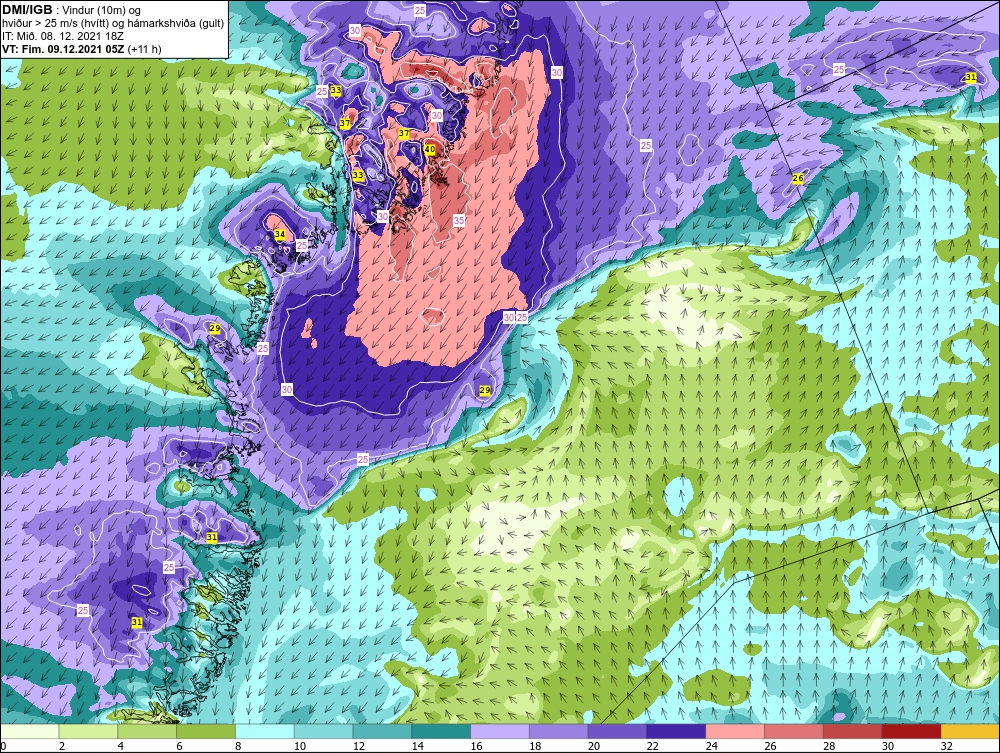This screenshot has height=753, width=1000.
Task: Click the white 35 contour label
Action: (x=459, y=221)
